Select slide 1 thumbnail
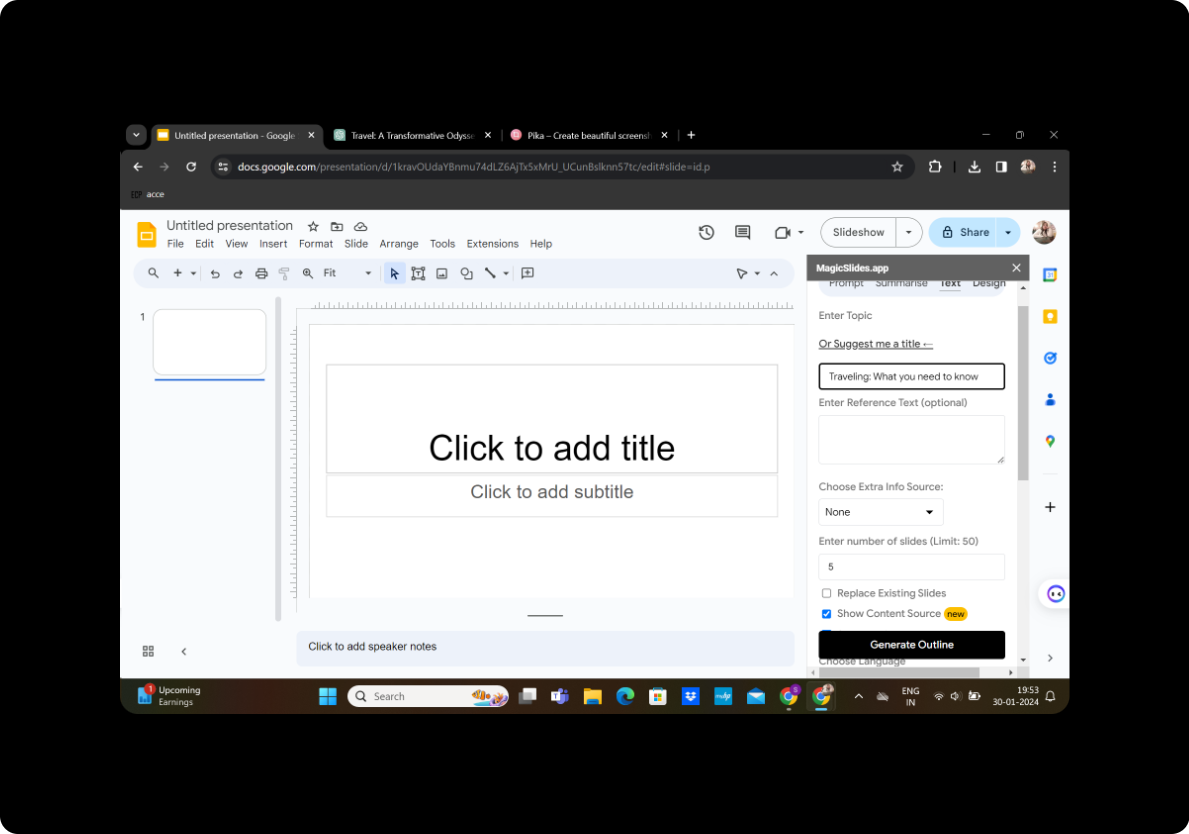 coord(209,342)
